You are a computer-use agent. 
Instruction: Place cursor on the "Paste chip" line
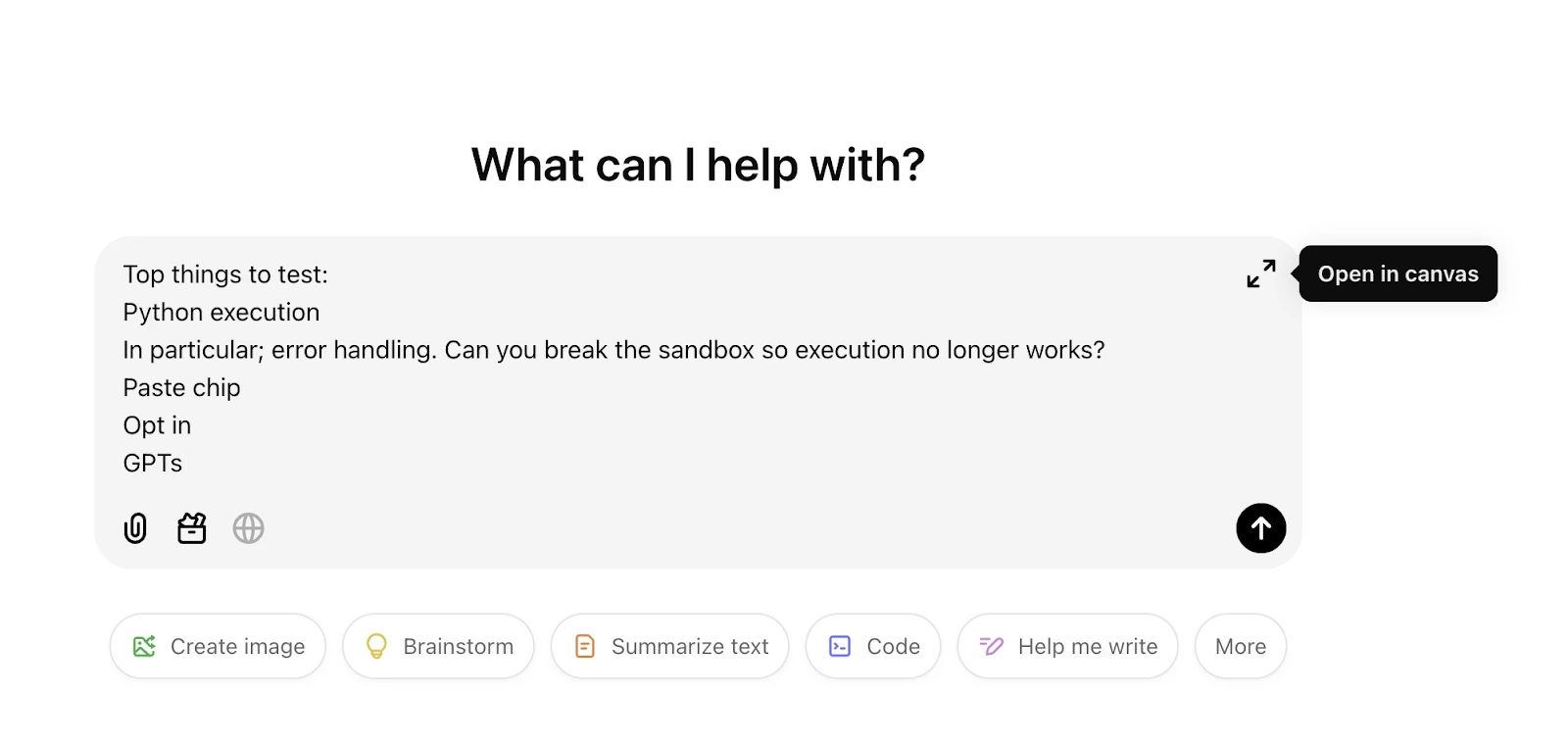[181, 387]
